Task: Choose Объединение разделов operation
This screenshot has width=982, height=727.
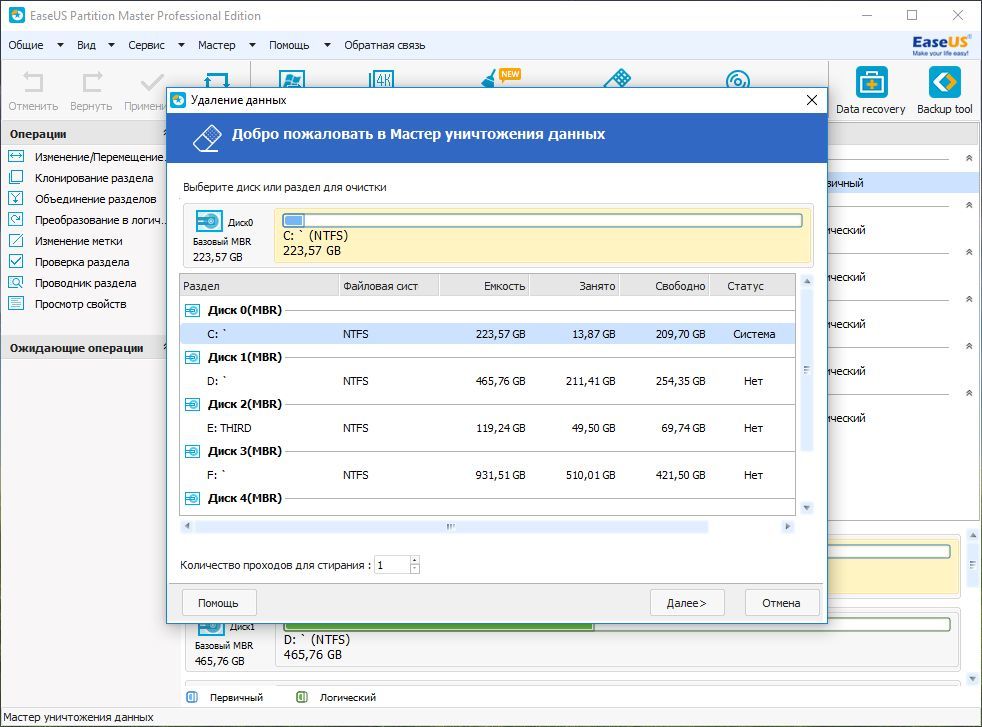Action: [95, 199]
